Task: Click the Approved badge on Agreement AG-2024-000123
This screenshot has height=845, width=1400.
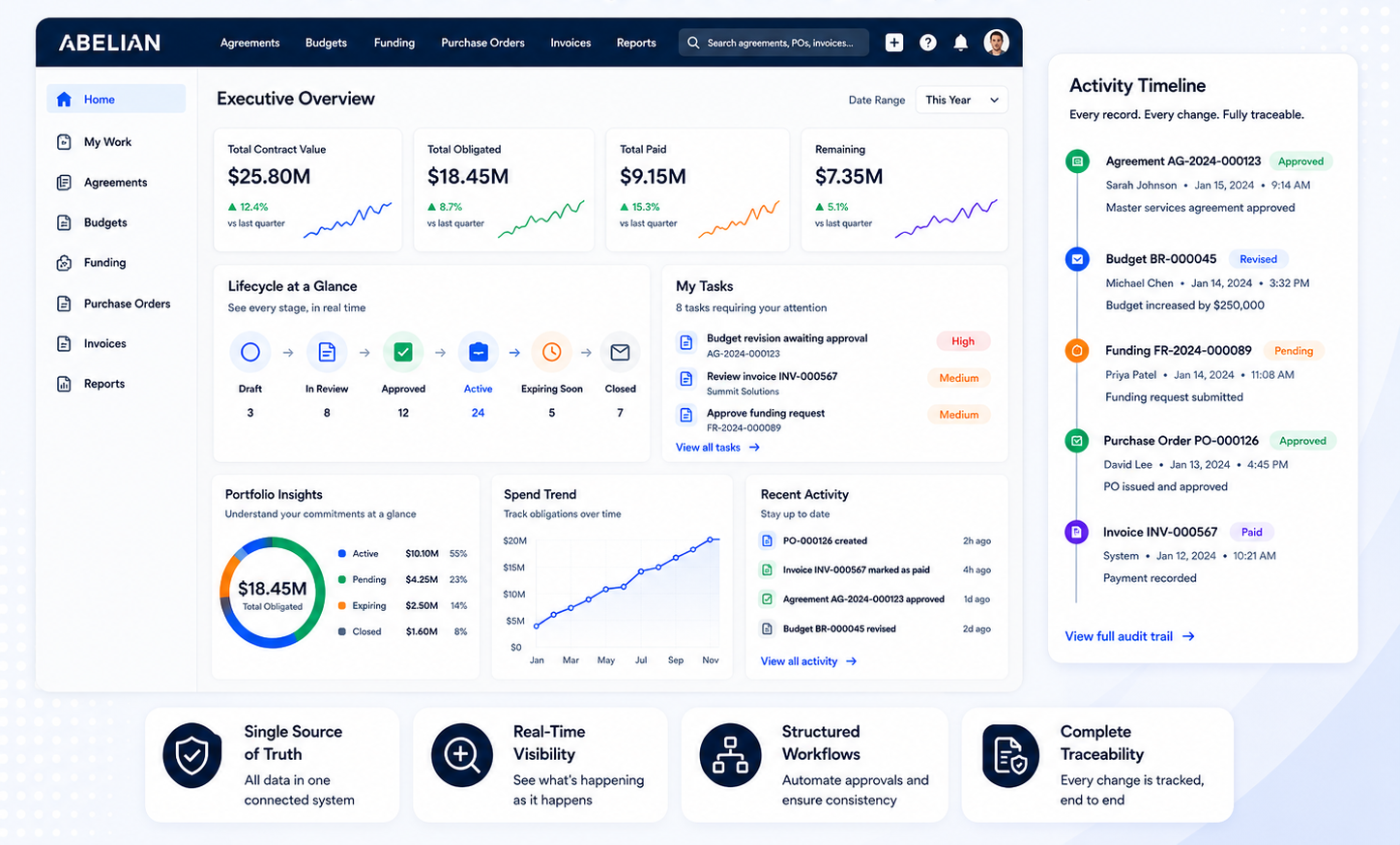Action: point(1300,161)
